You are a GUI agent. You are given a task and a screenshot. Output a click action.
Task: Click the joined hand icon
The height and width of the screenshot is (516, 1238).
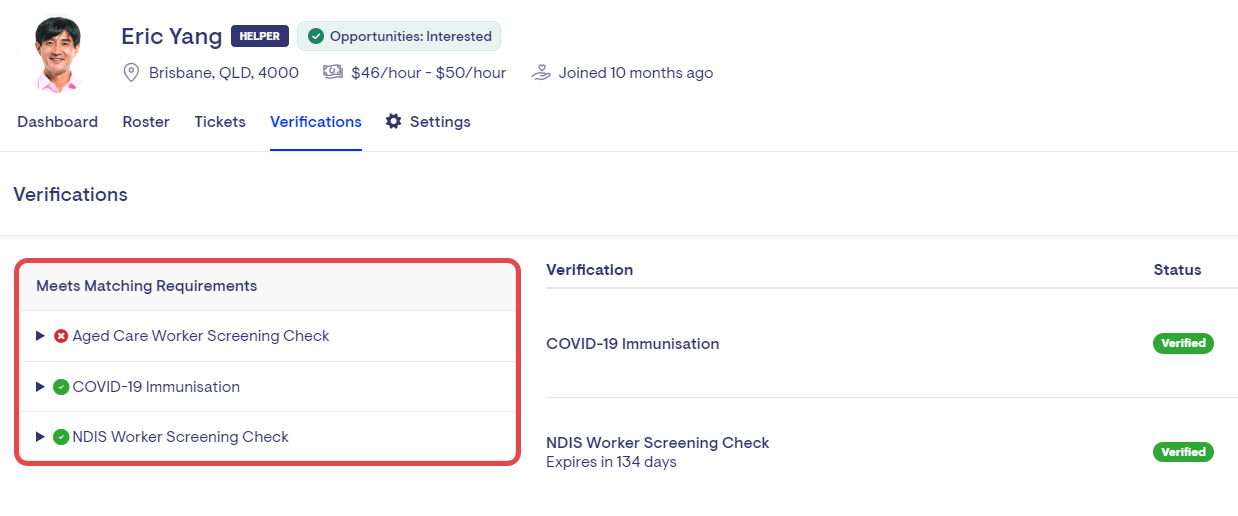coord(541,72)
